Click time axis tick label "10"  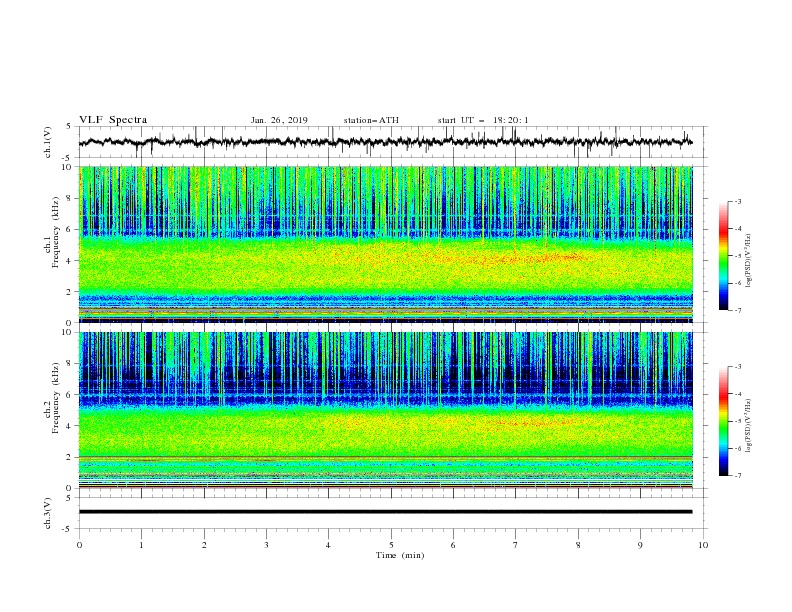(703, 545)
